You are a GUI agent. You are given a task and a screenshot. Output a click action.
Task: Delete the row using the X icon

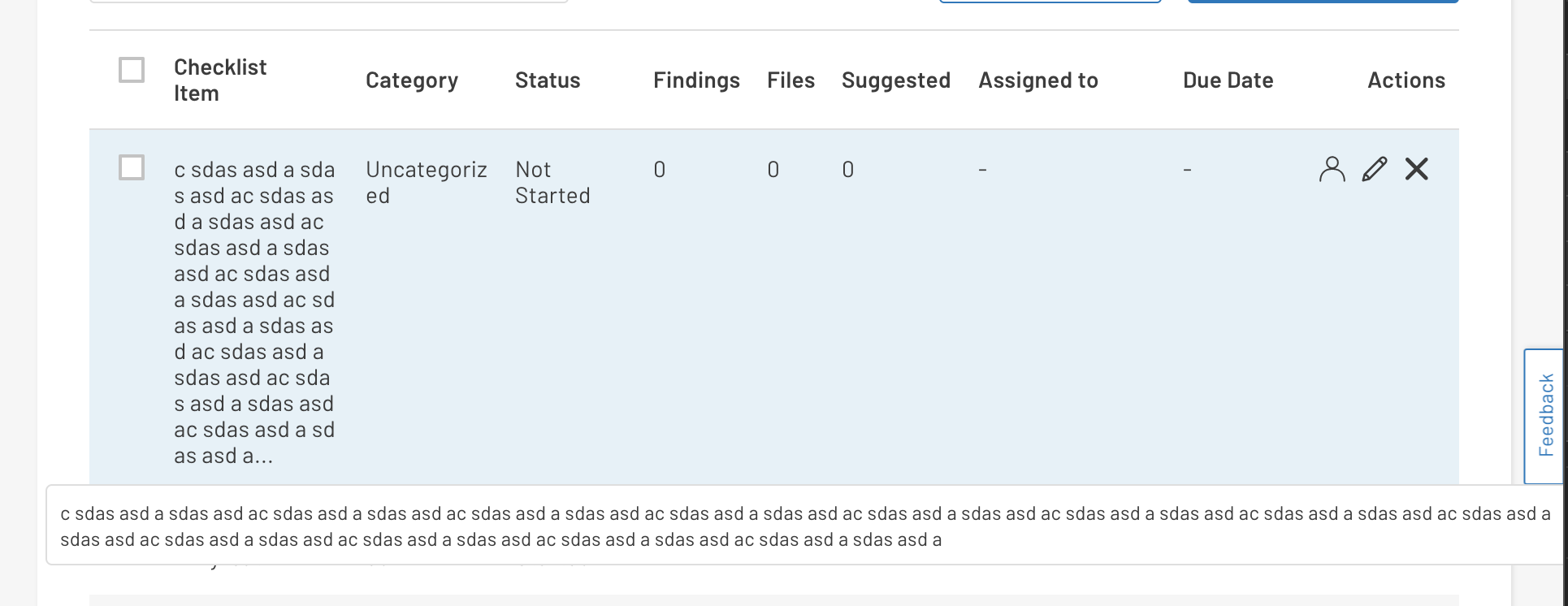point(1416,169)
